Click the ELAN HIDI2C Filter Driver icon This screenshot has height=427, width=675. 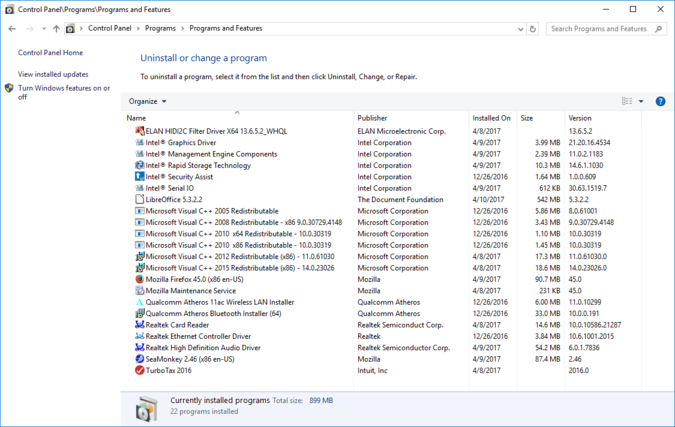pyautogui.click(x=139, y=131)
